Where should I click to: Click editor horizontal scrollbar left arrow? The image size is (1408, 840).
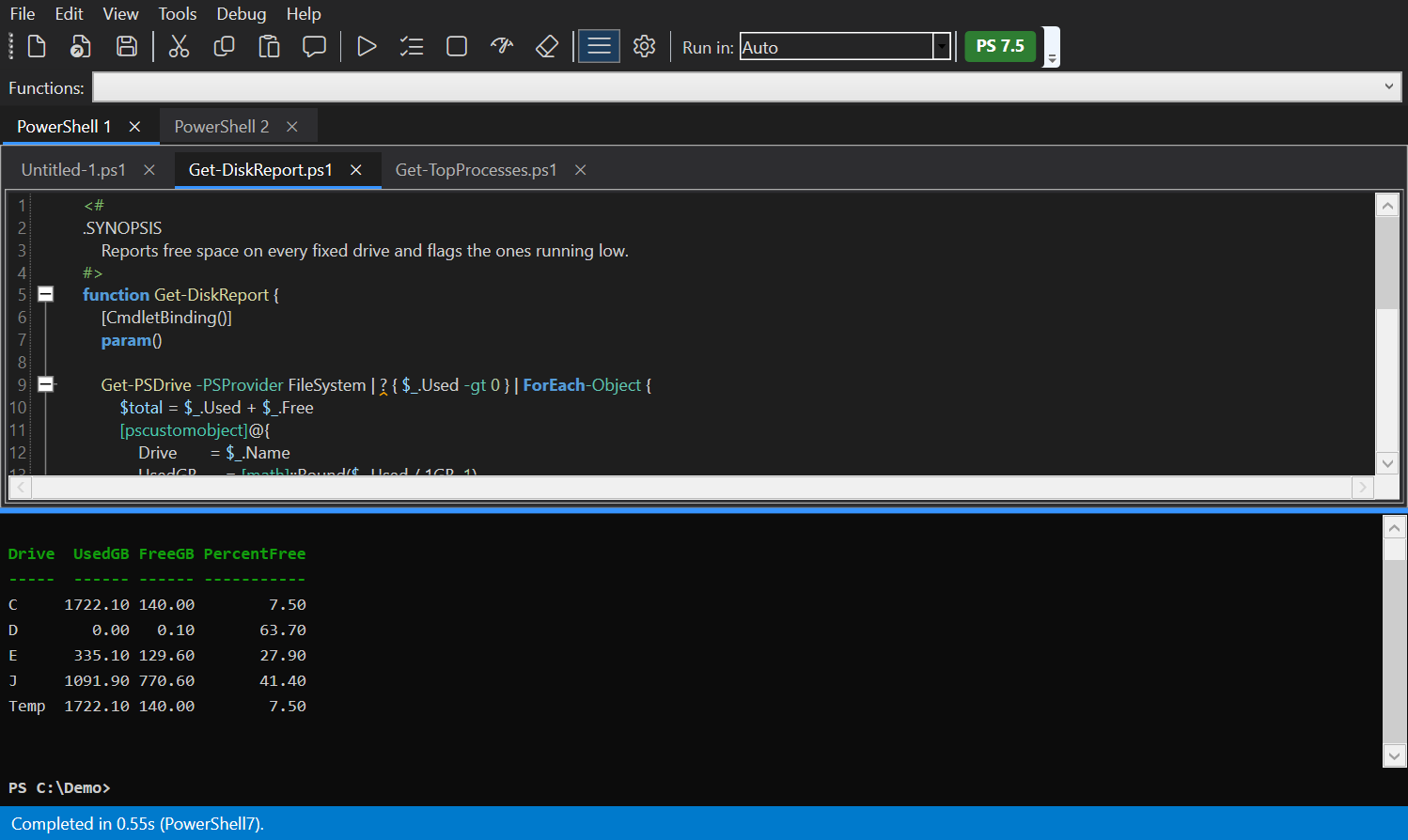pyautogui.click(x=21, y=487)
